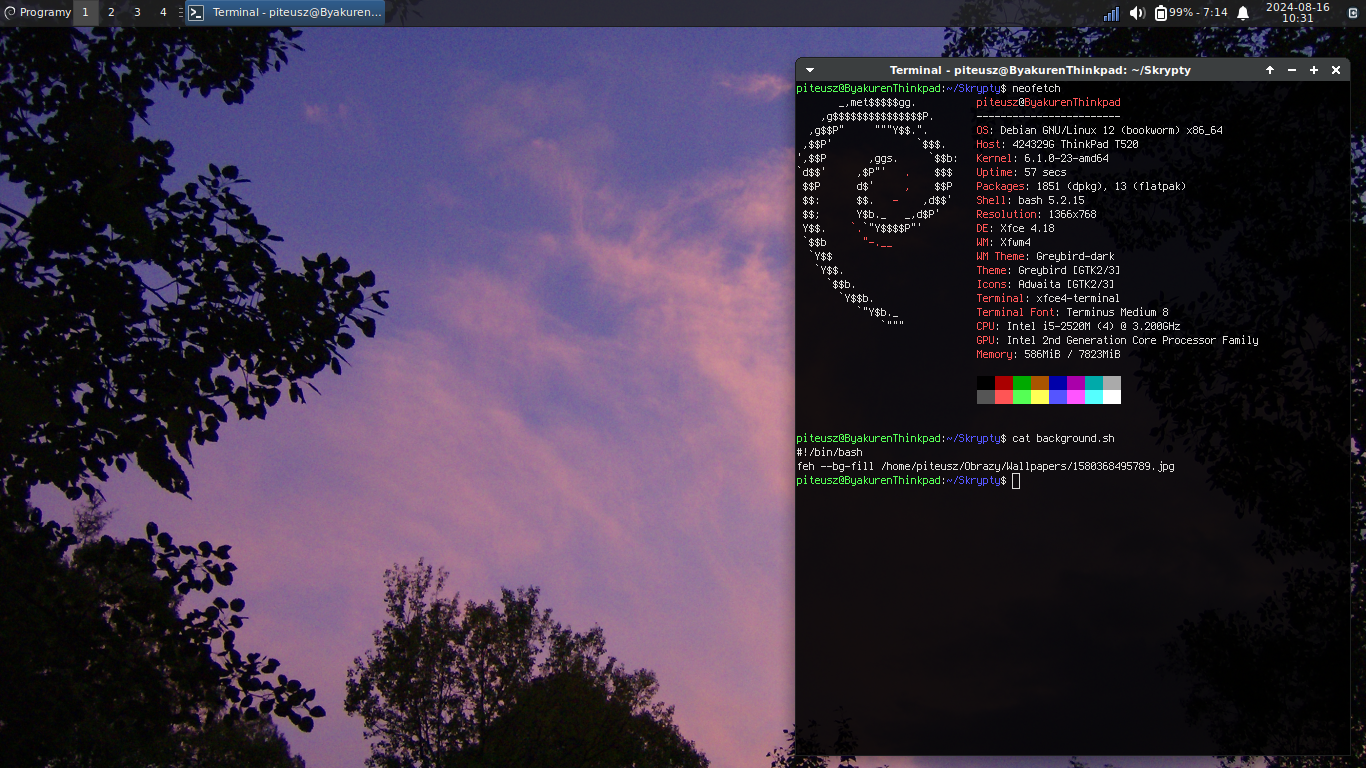Image resolution: width=1366 pixels, height=768 pixels.
Task: Minimize the Terminal window
Action: [1292, 70]
